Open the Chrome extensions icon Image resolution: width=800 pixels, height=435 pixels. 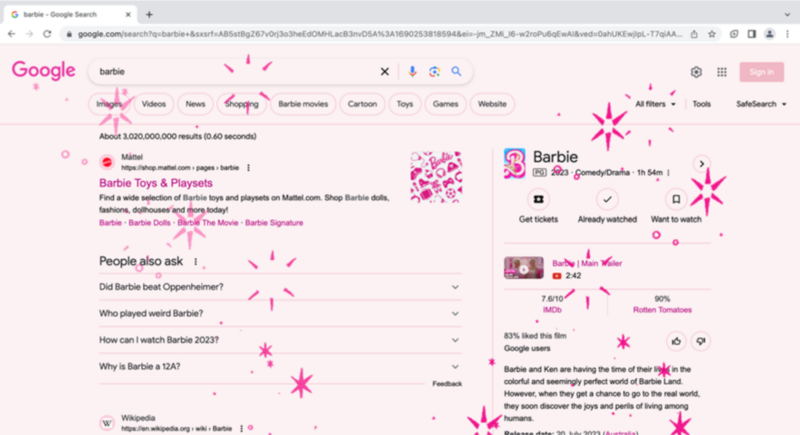734,34
